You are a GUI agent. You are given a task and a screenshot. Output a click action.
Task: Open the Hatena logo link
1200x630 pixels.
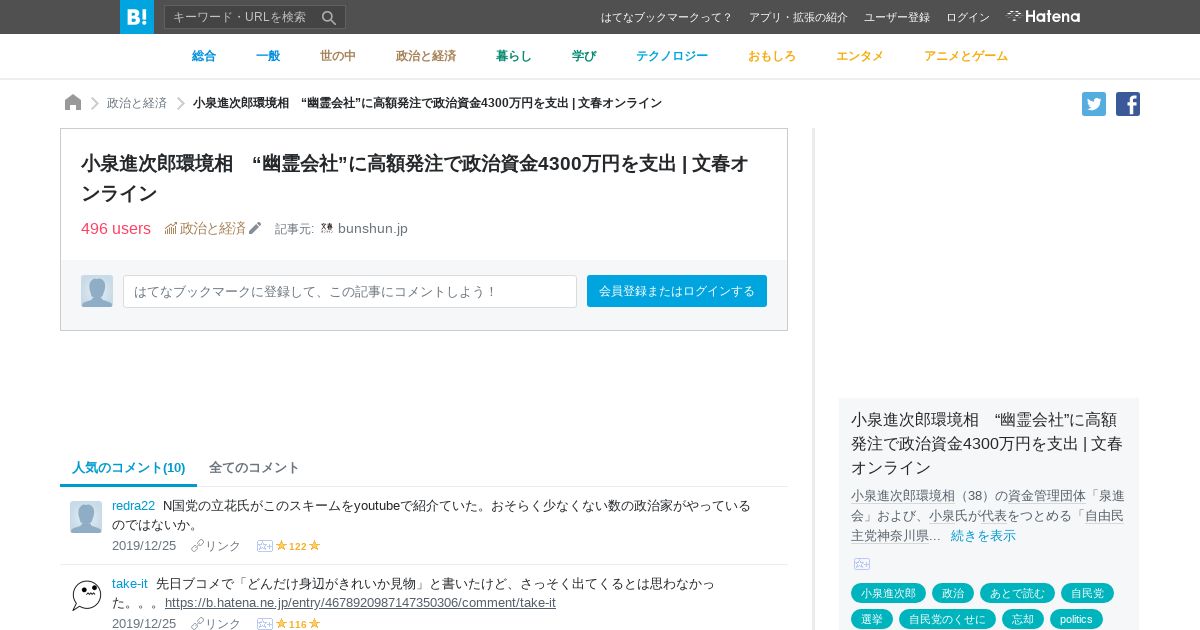[1043, 16]
